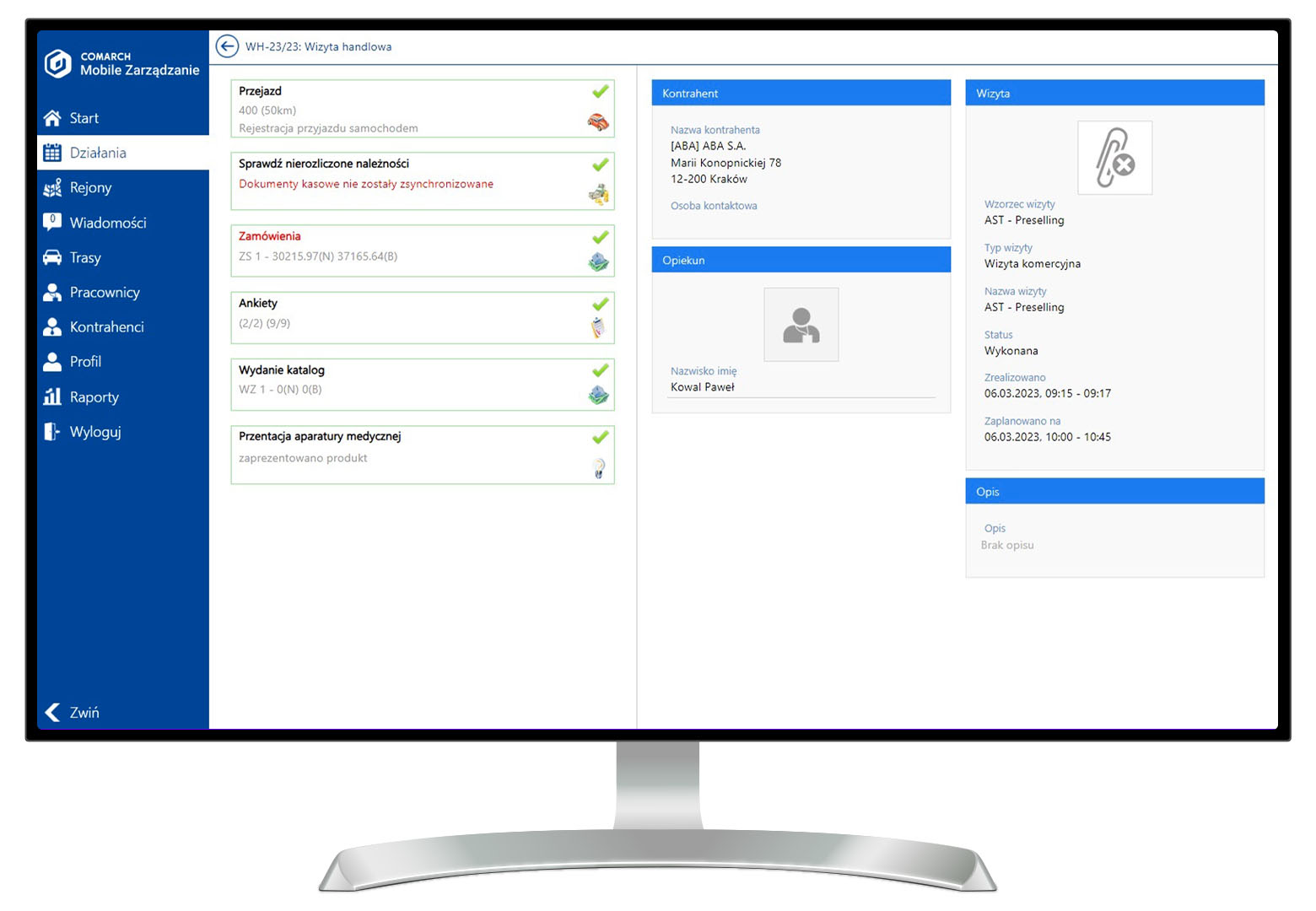1316x911 pixels.
Task: Open Kontrahenci in the sidebar
Action: [x=123, y=326]
